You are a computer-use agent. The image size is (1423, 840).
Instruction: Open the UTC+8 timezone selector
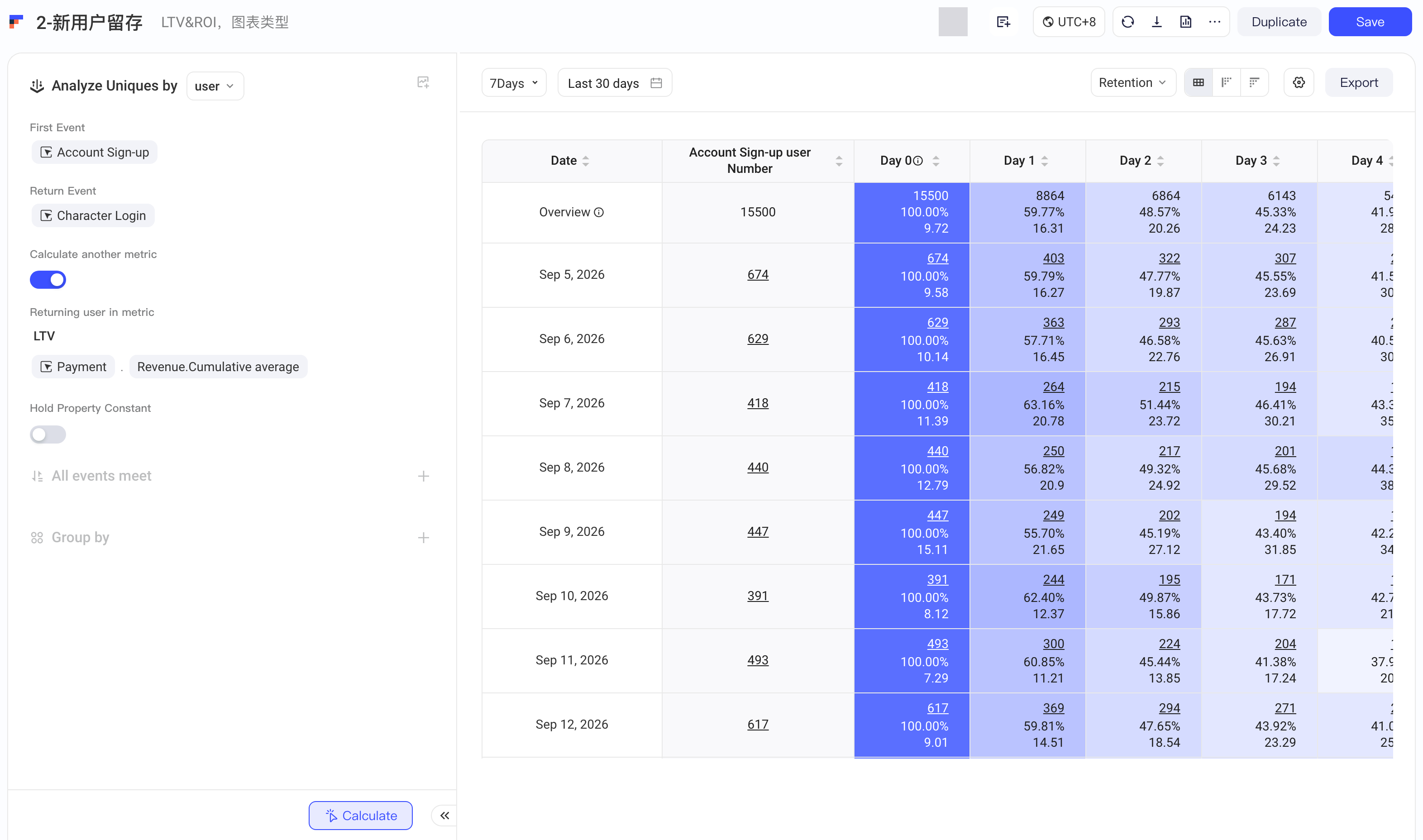[1068, 22]
